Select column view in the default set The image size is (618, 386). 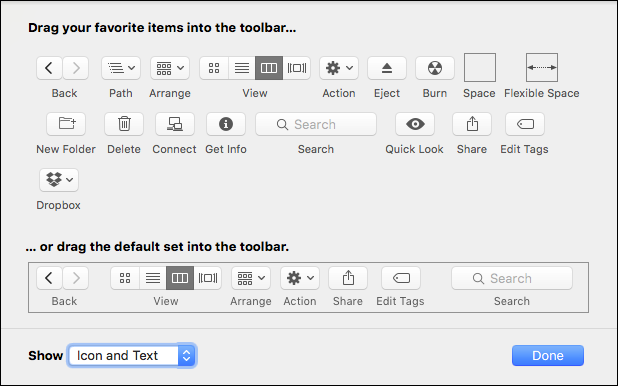180,278
